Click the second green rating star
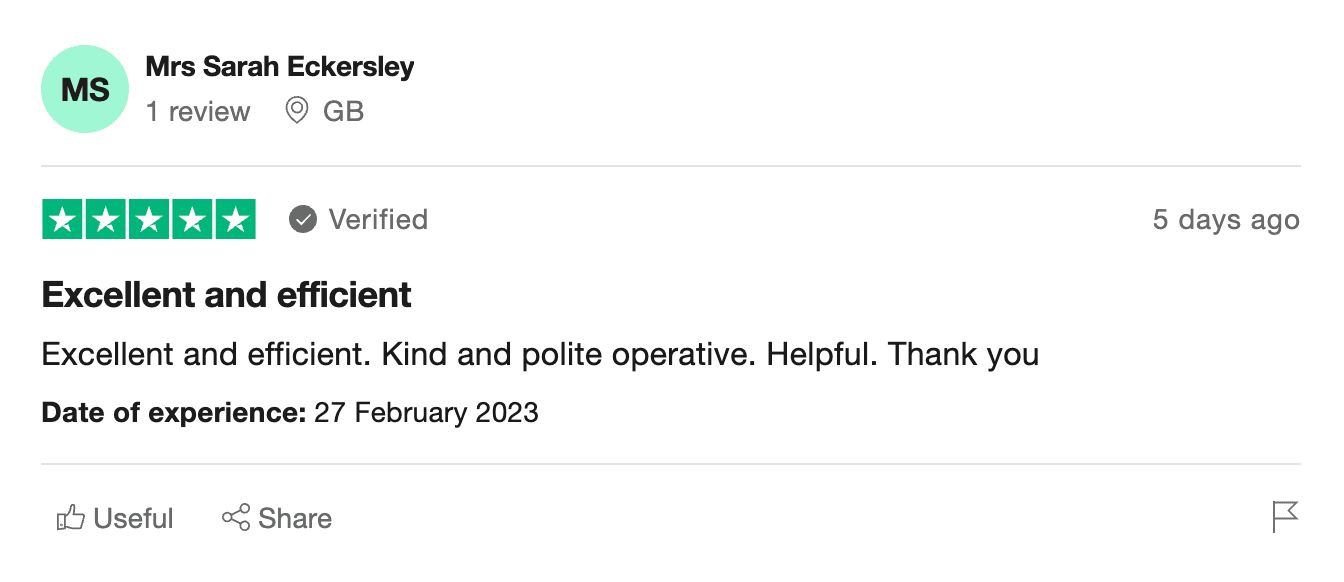Screen dimensions: 1344x582 (106, 220)
